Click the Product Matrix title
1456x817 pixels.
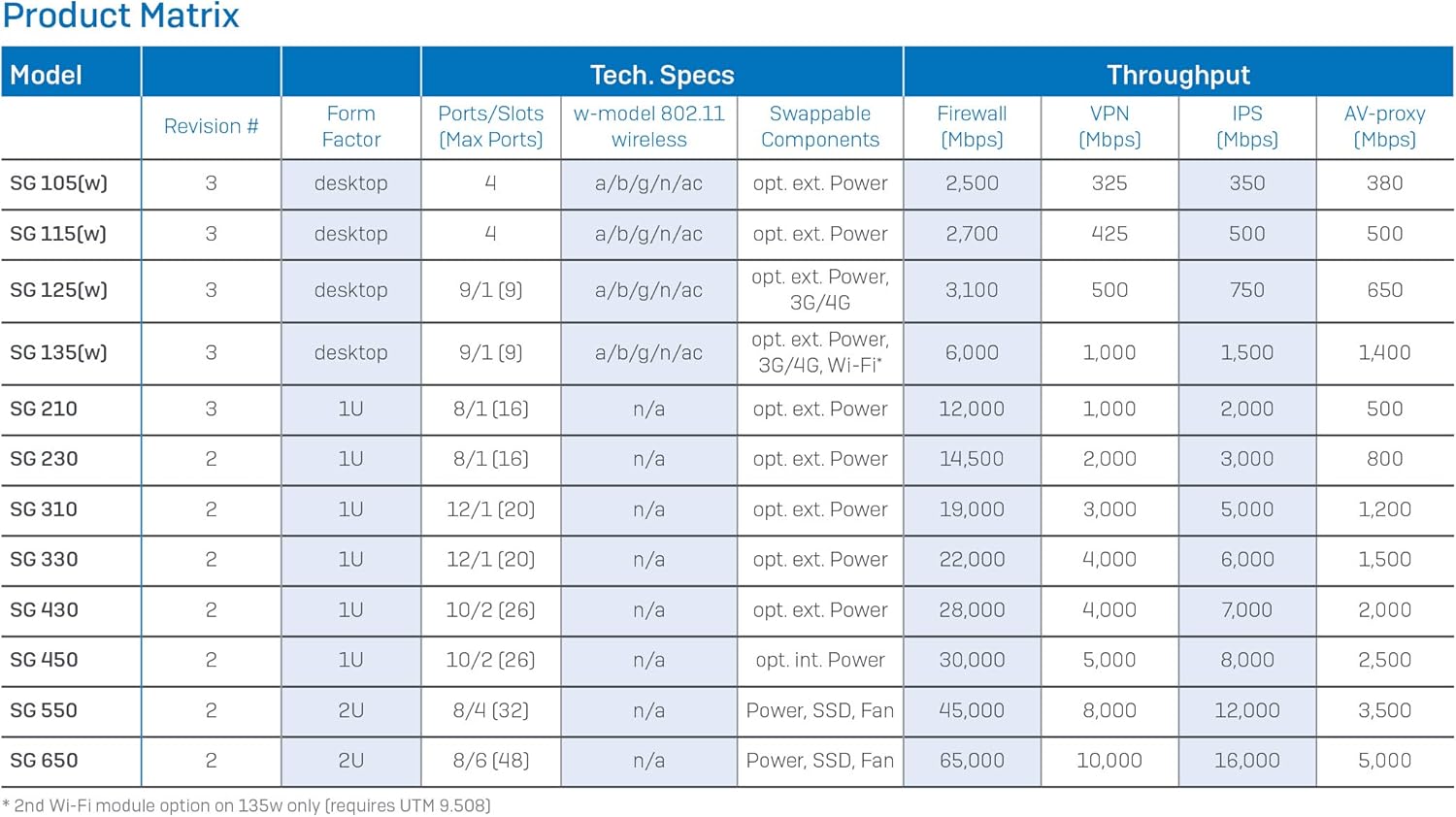click(x=120, y=16)
